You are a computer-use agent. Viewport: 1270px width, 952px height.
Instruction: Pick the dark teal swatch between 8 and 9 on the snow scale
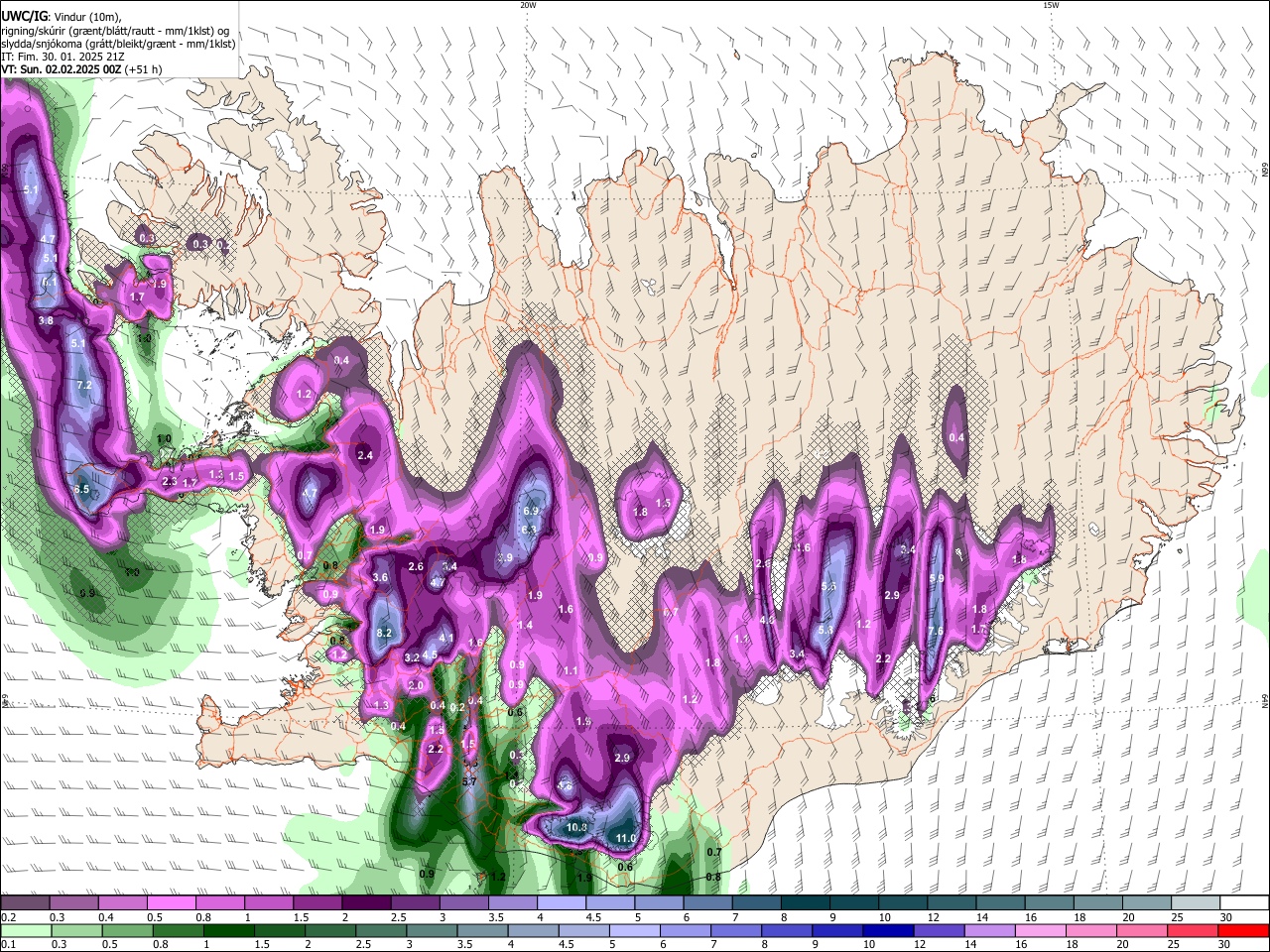(x=806, y=903)
